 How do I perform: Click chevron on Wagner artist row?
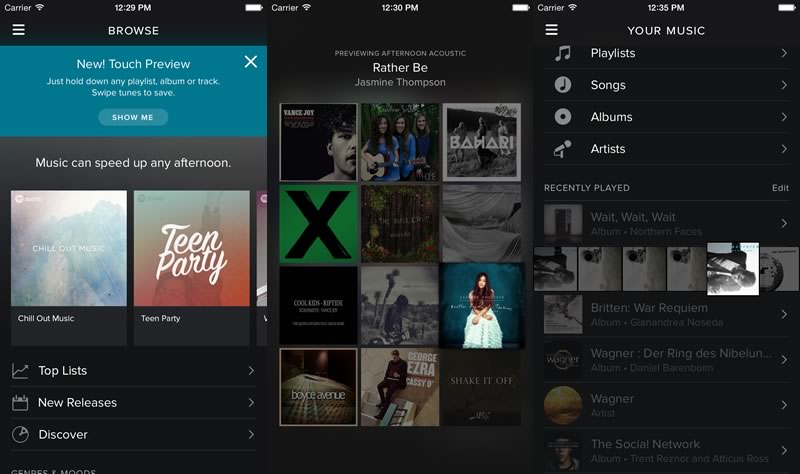(x=784, y=405)
